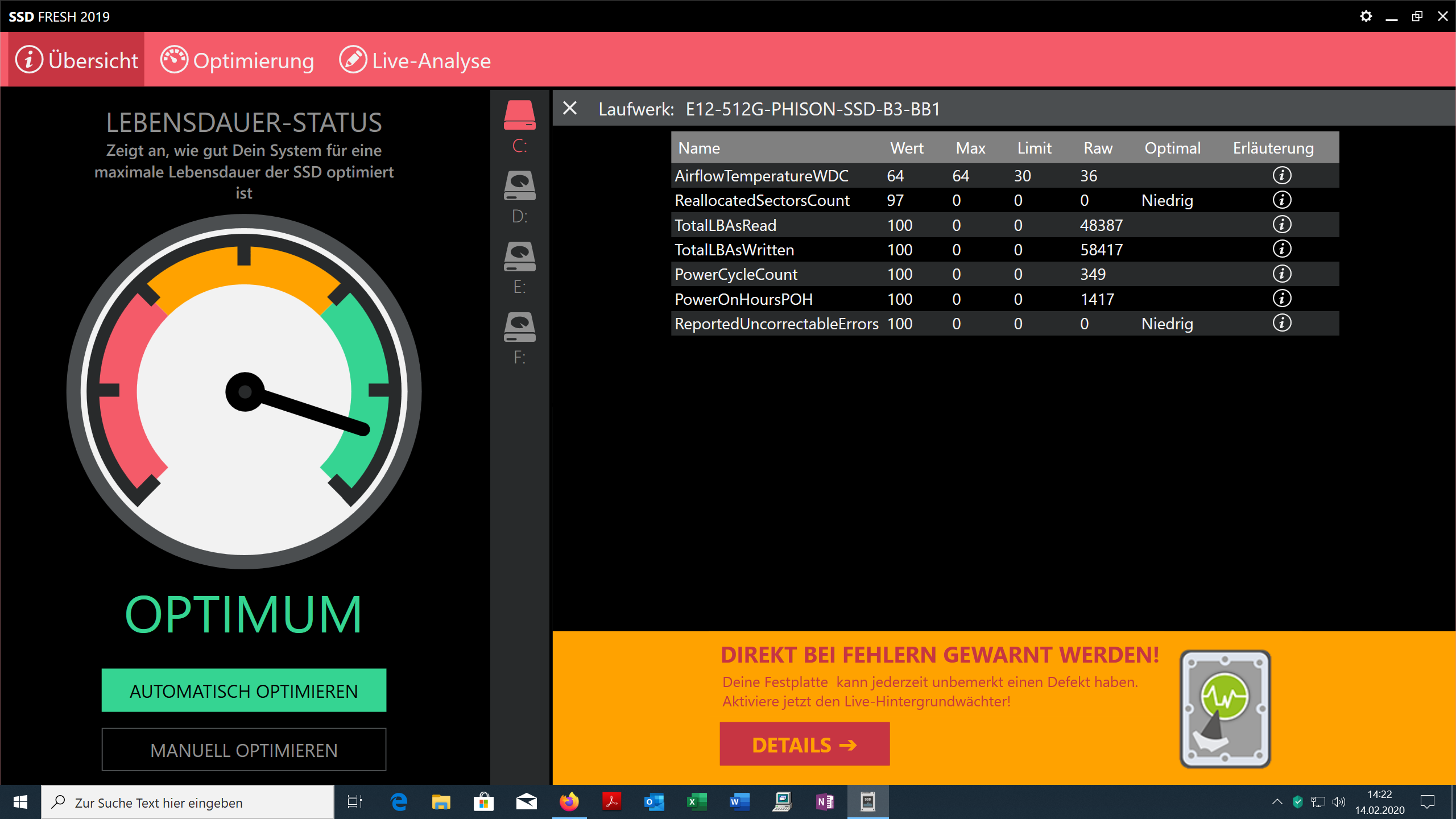Select the D: drive icon
The width and height of the screenshot is (1456, 819).
click(x=519, y=186)
